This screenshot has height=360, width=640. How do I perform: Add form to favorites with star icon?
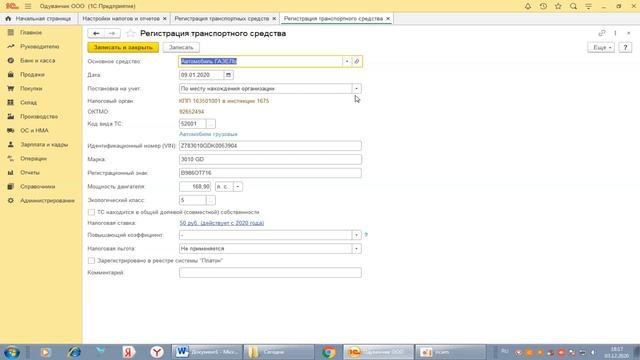click(x=130, y=33)
